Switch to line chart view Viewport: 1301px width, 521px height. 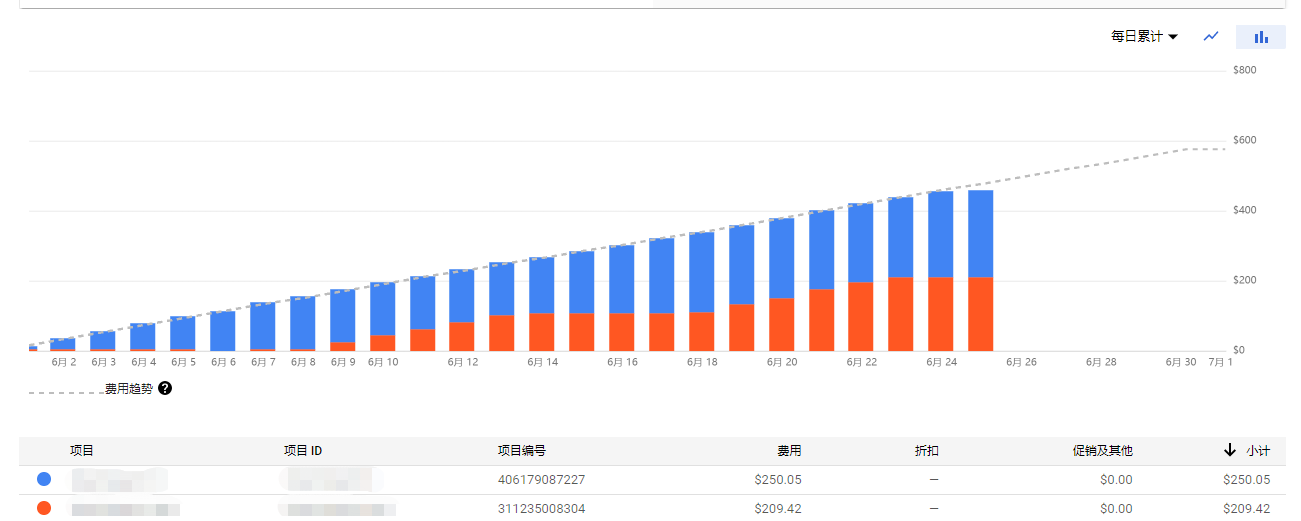click(1211, 36)
